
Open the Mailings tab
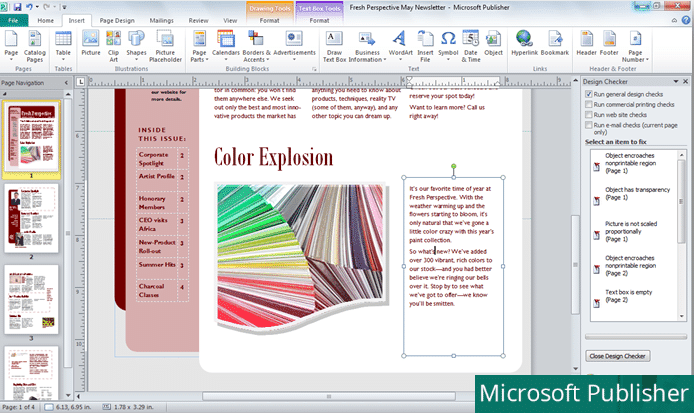tap(161, 19)
